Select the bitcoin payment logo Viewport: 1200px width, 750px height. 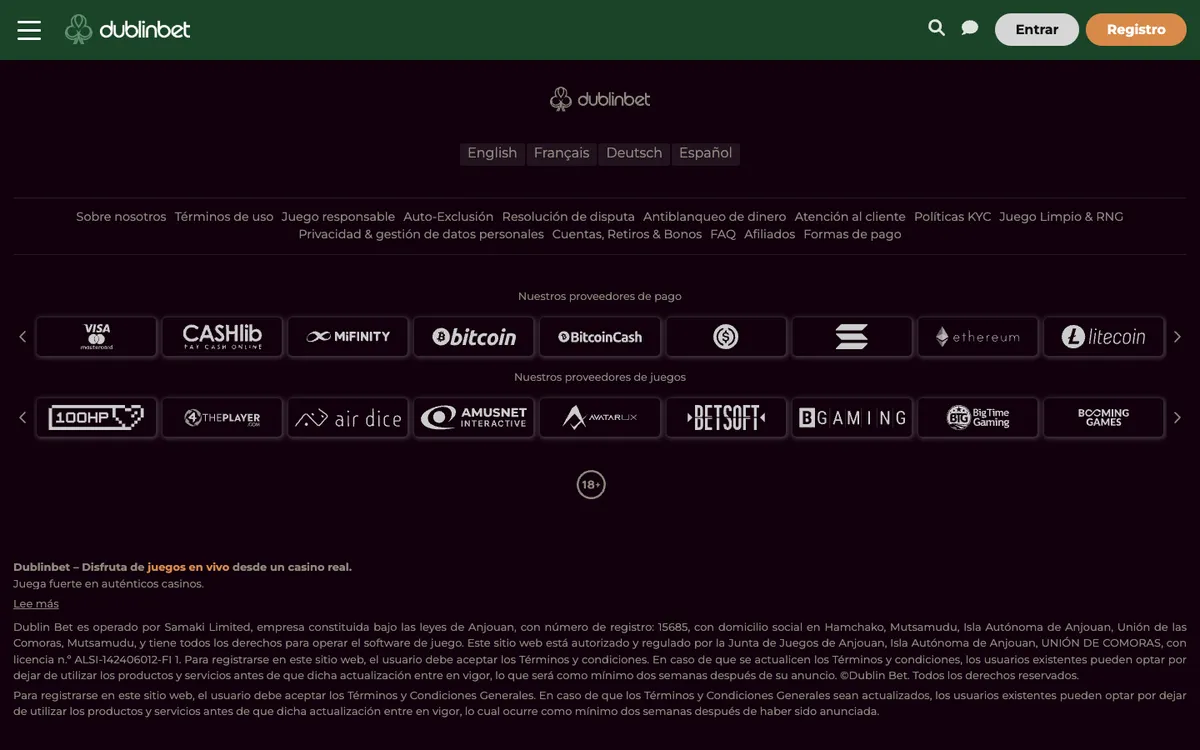coord(474,337)
